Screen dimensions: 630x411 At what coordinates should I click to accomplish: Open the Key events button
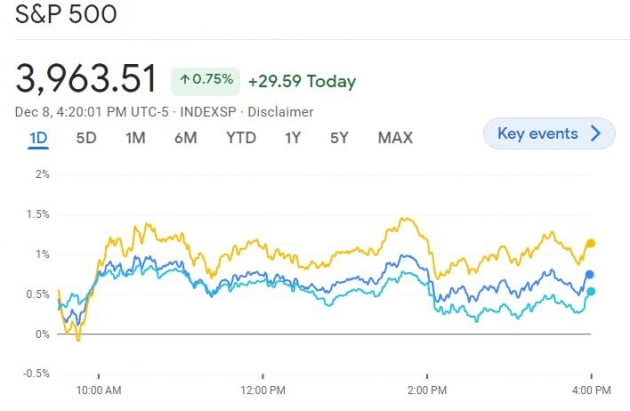[548, 134]
